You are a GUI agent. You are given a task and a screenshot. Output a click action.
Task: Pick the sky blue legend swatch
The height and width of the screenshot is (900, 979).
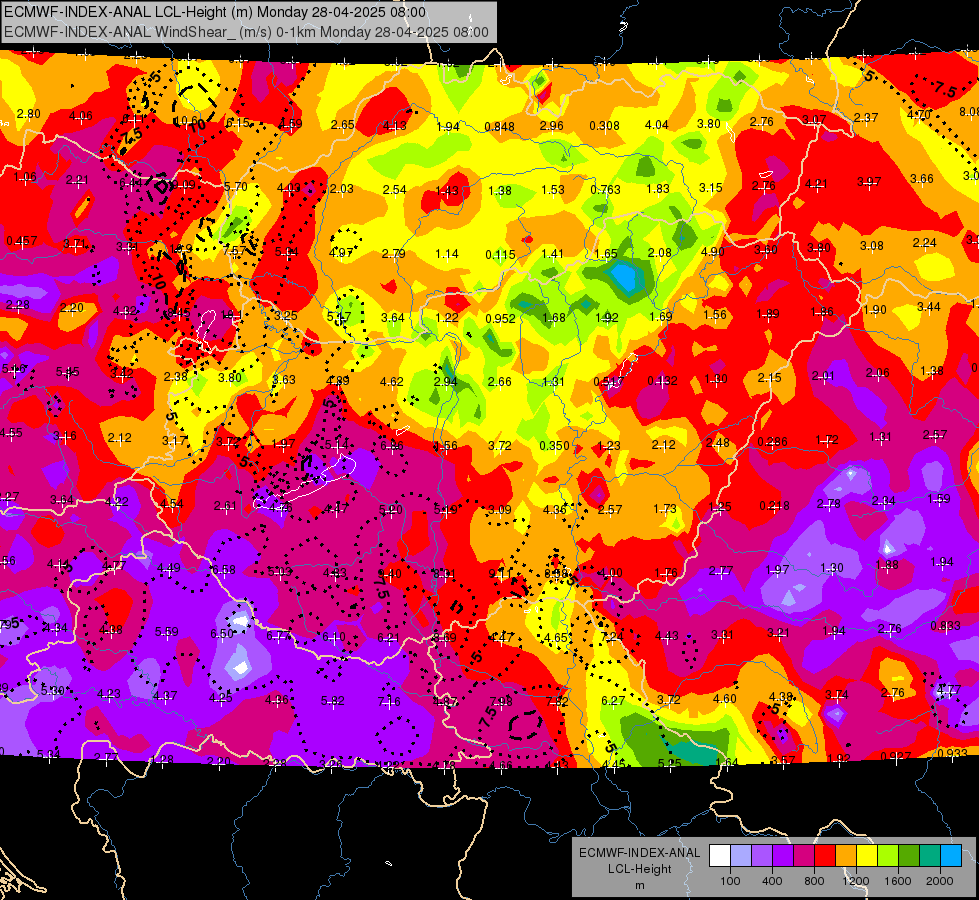tap(951, 856)
